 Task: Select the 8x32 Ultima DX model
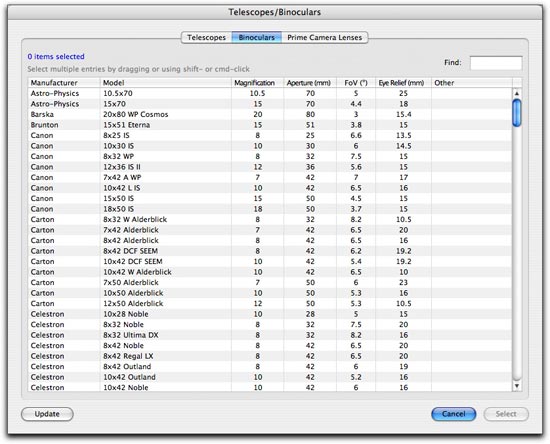(x=131, y=335)
